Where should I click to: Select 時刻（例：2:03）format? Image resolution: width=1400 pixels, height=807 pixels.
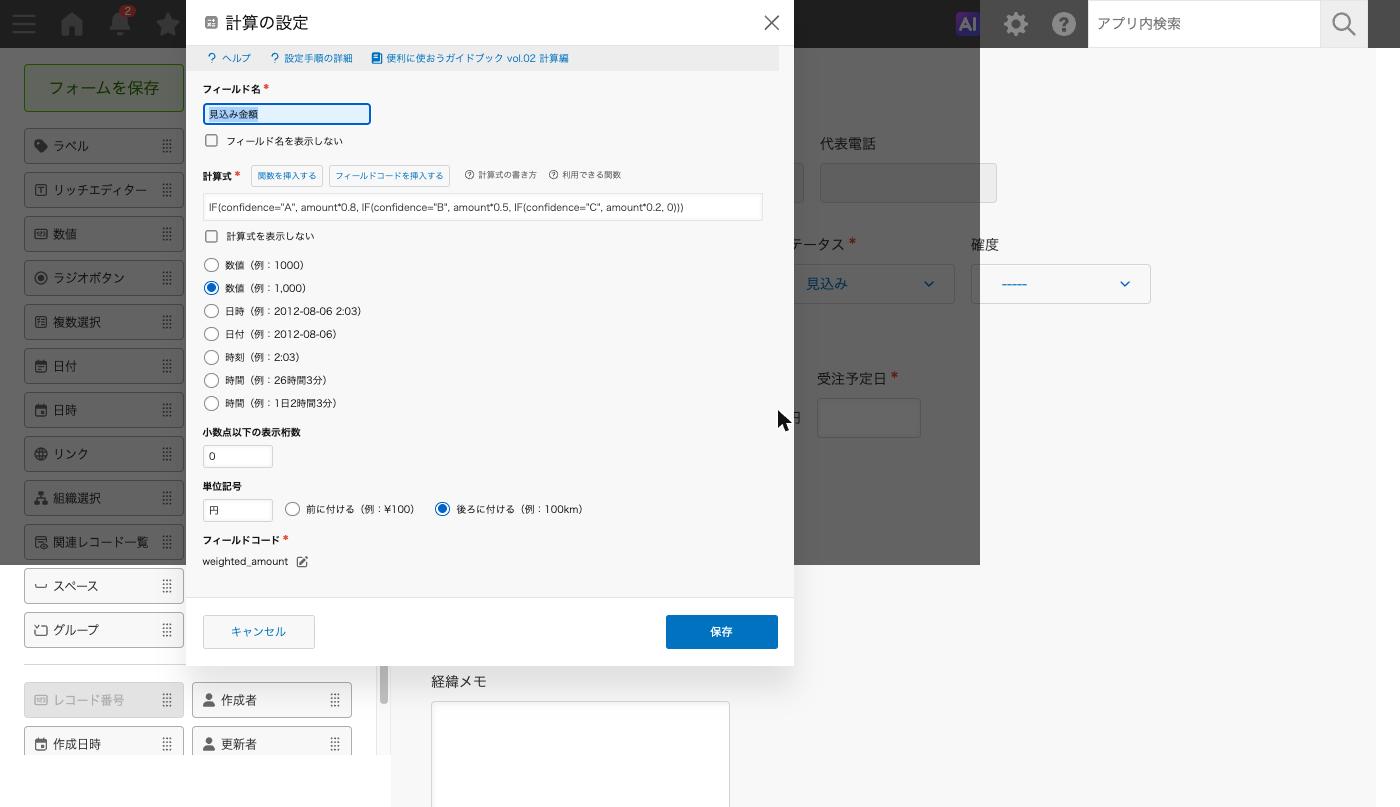coord(211,357)
